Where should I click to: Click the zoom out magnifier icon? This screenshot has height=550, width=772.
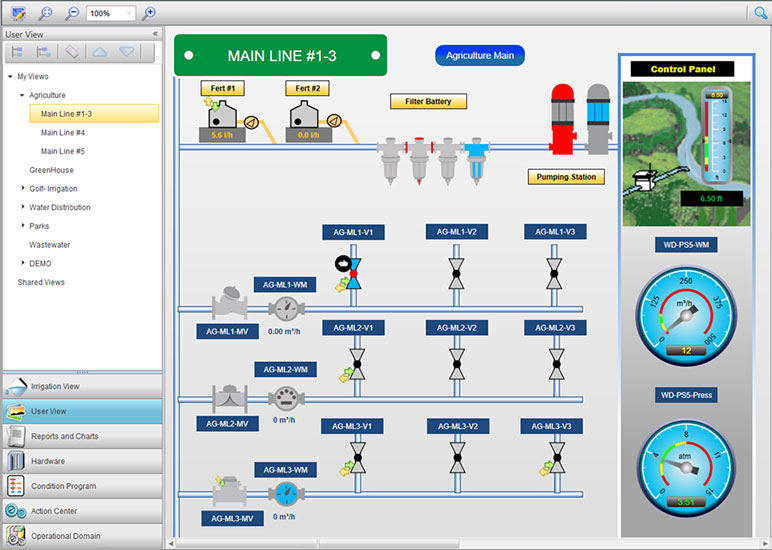72,13
